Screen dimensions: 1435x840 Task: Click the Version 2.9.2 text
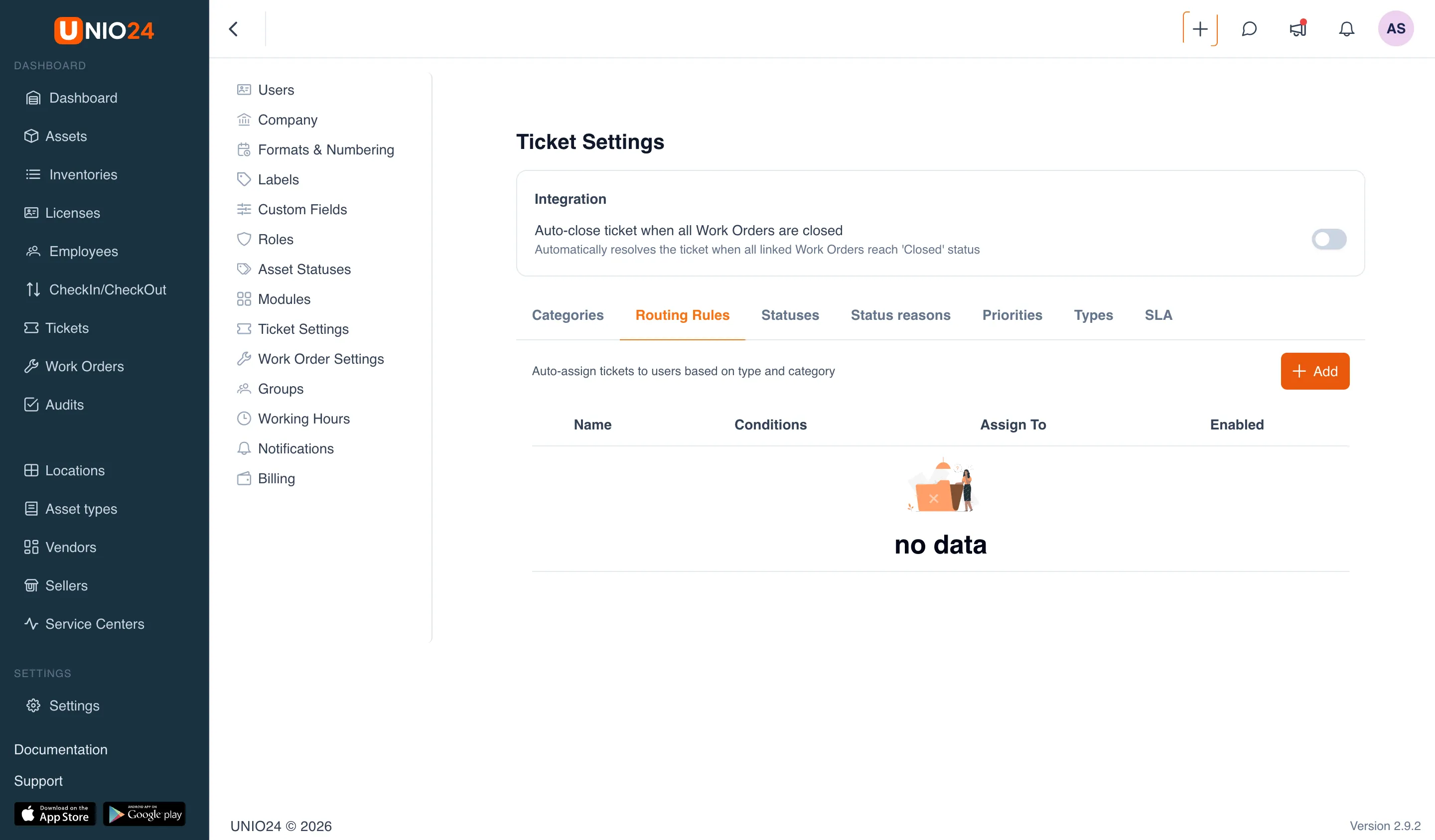[1385, 826]
